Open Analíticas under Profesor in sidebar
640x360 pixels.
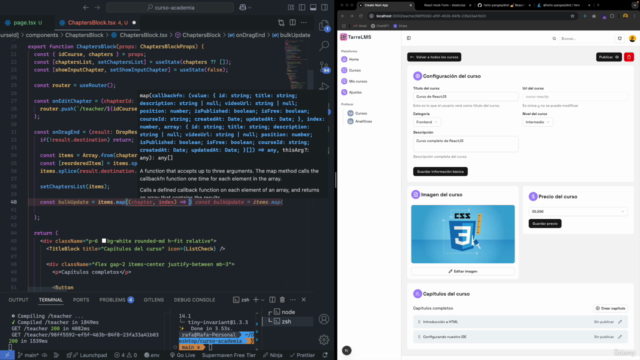tap(360, 121)
